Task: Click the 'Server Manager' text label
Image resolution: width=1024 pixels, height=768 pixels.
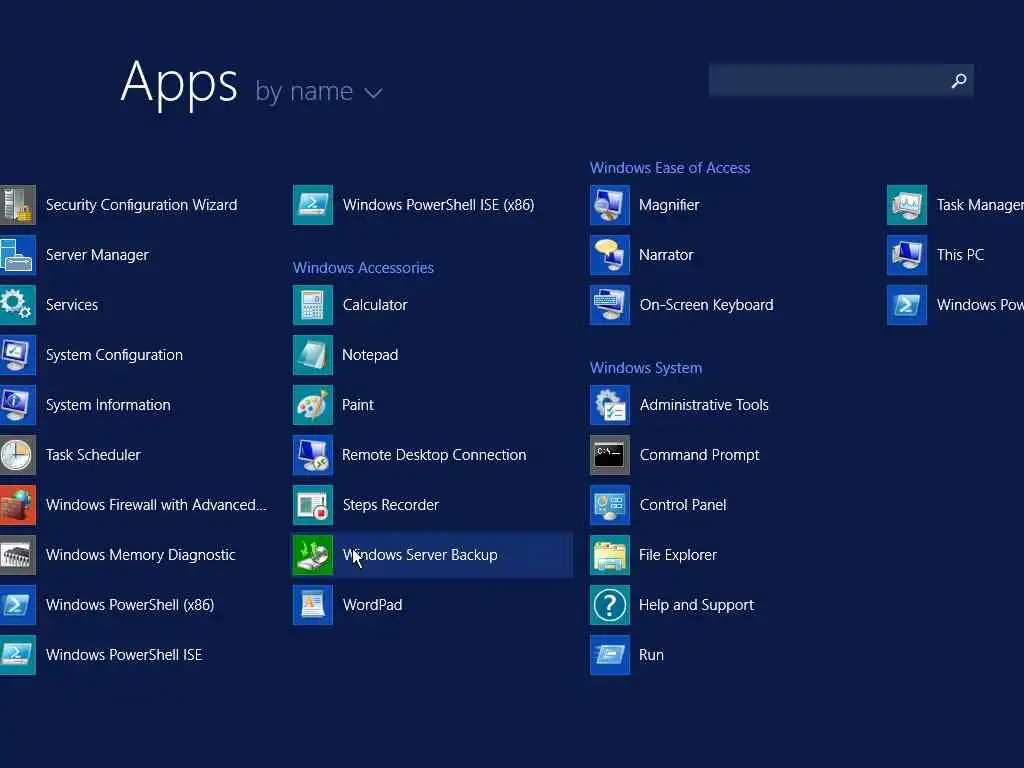Action: [97, 255]
